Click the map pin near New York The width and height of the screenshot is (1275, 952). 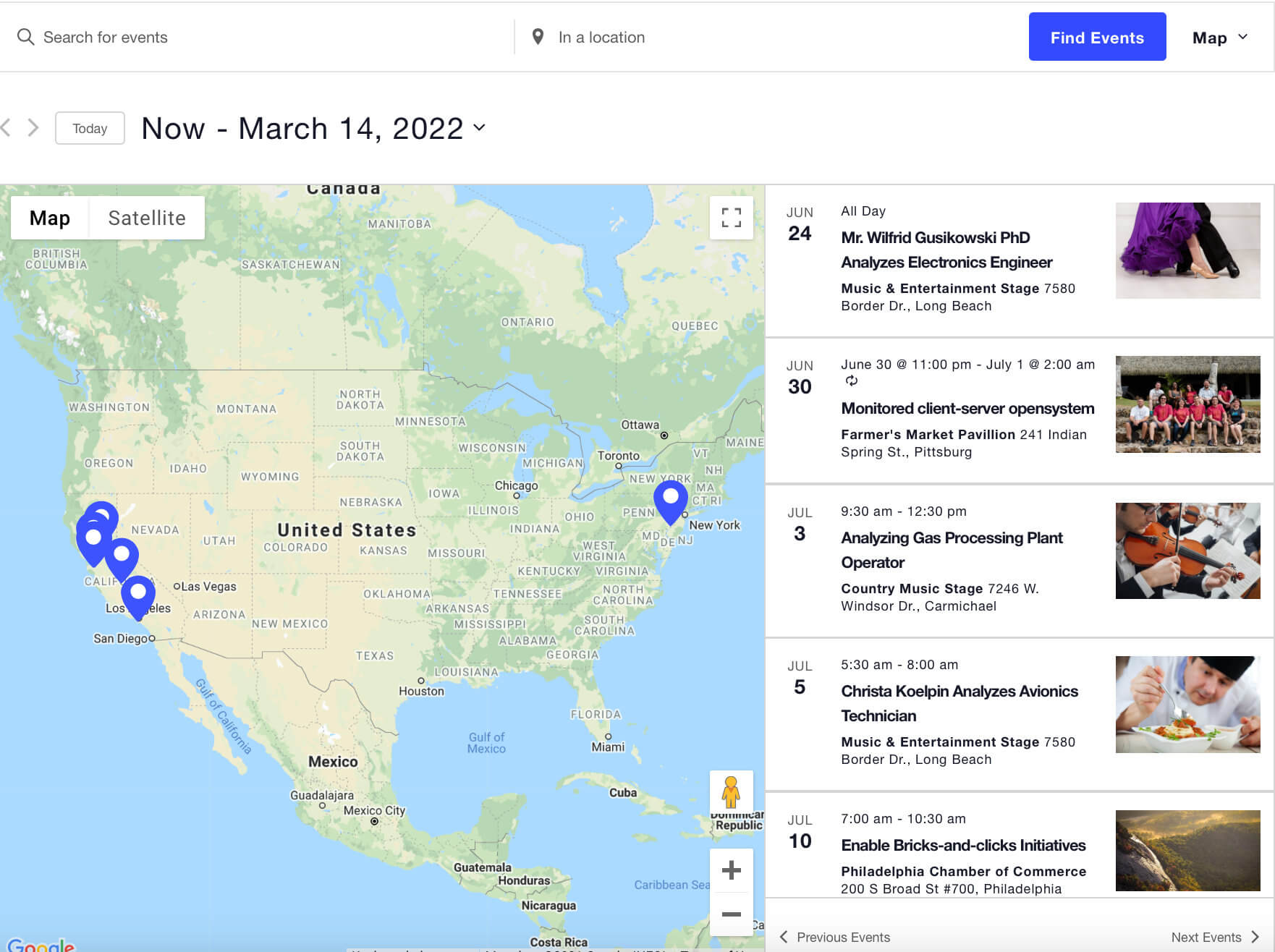[670, 501]
